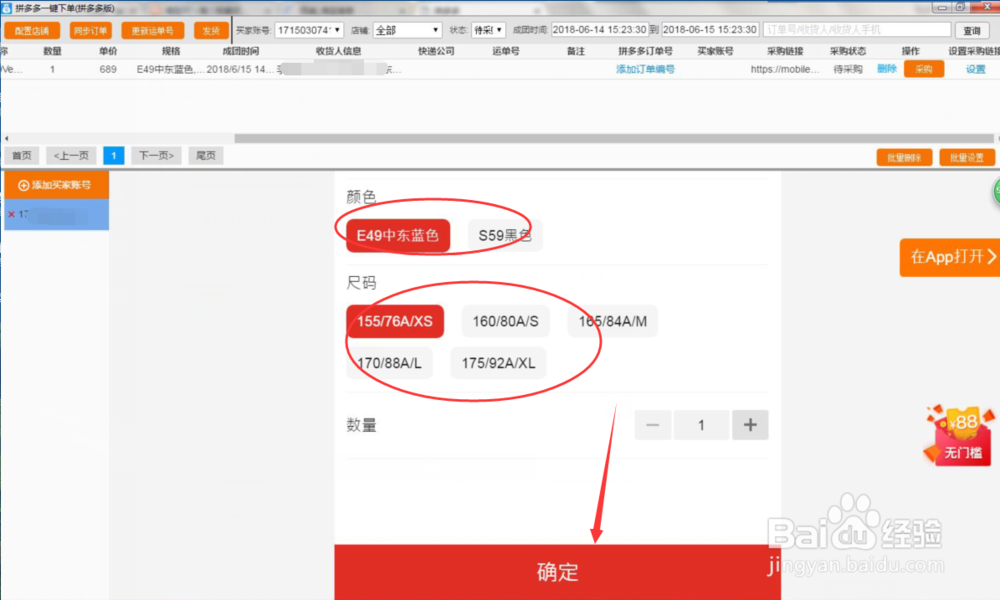Click the 发货 button
1000x600 pixels.
point(211,30)
